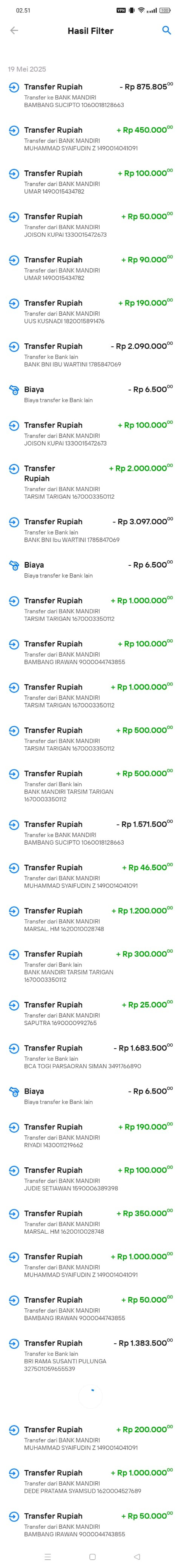This screenshot has width=181, height=1568.
Task: Tap Android home button in navigation bar
Action: 92,1556
